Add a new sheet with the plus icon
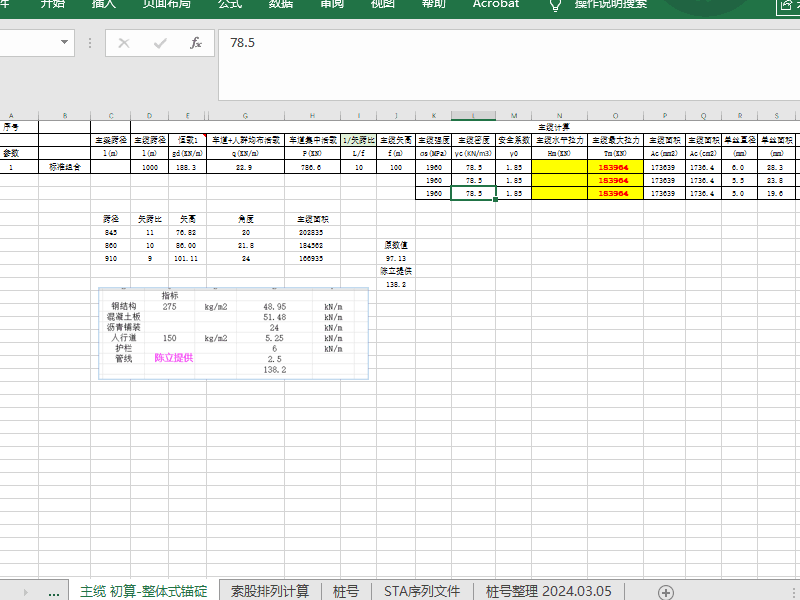 [x=665, y=592]
